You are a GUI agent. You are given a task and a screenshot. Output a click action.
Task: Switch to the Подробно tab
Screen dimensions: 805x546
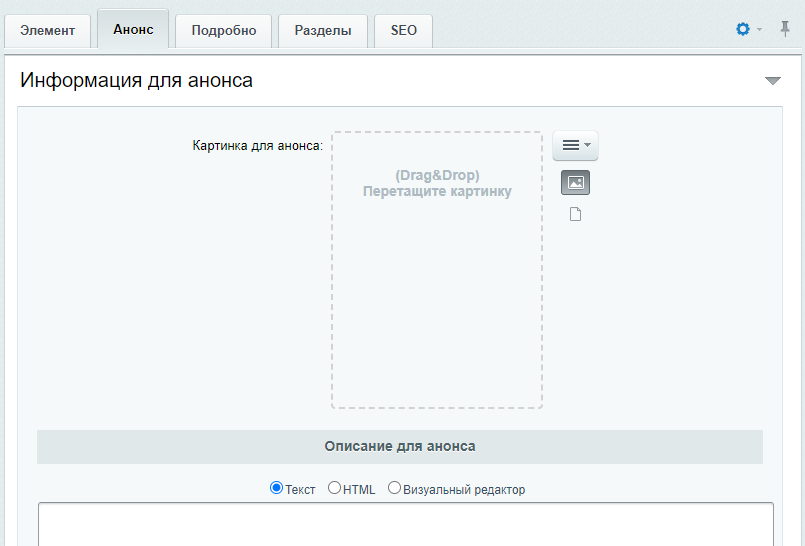tap(223, 31)
